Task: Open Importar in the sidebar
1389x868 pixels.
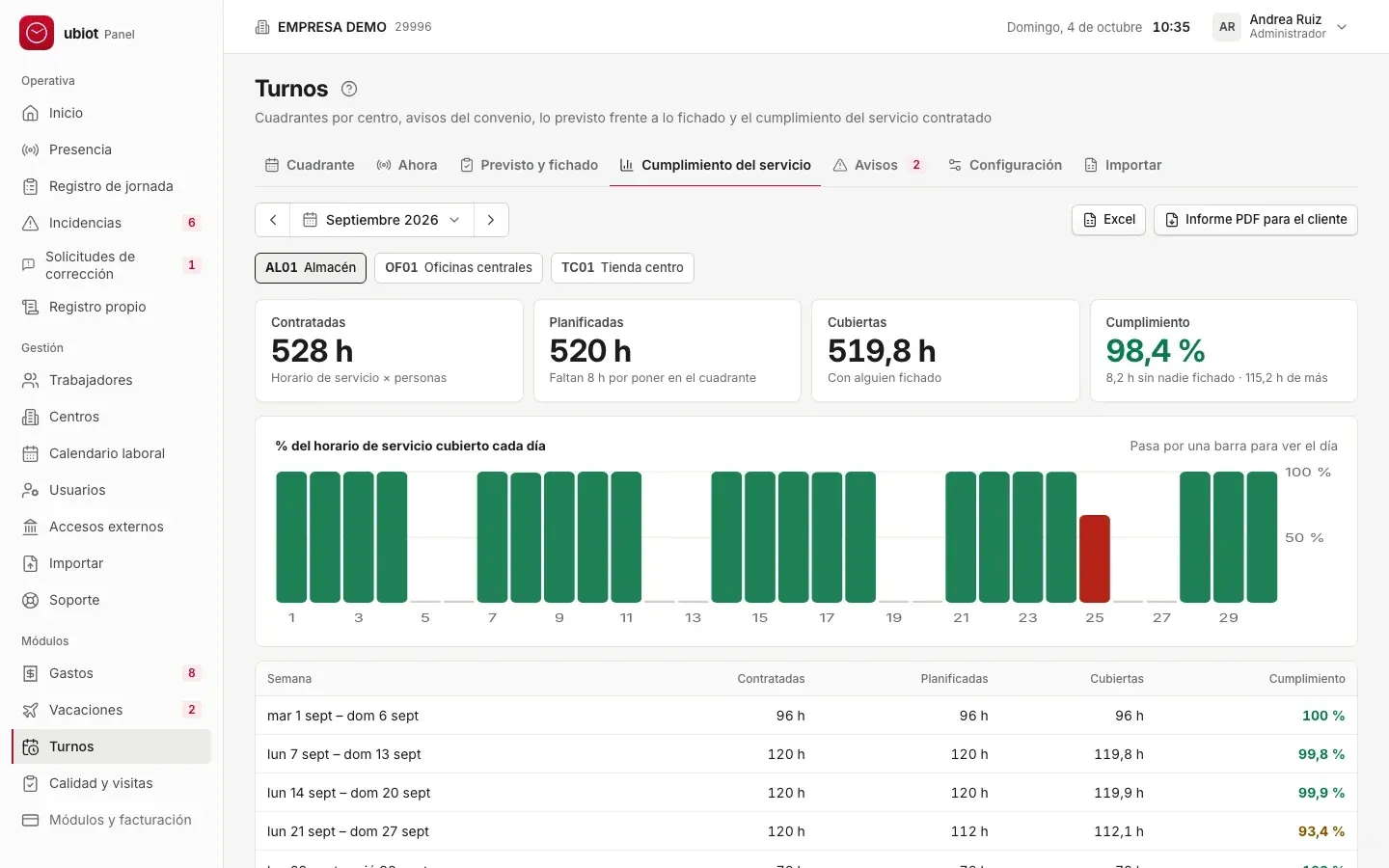Action: (x=111, y=563)
